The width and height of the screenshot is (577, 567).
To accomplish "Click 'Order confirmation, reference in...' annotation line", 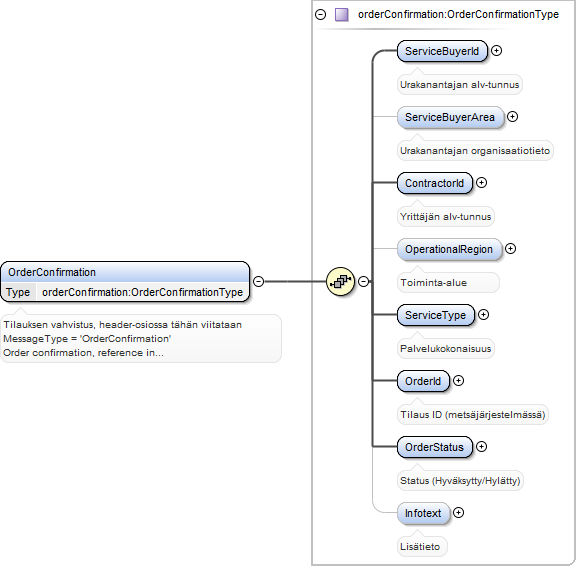I will (84, 352).
